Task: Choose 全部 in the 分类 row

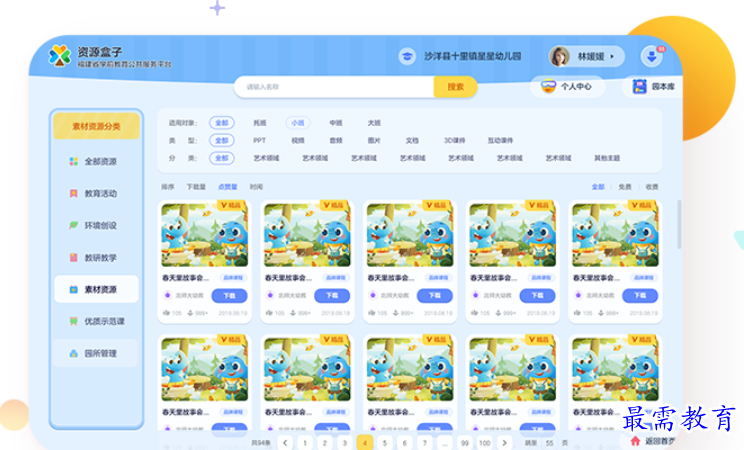Action: 222,158
